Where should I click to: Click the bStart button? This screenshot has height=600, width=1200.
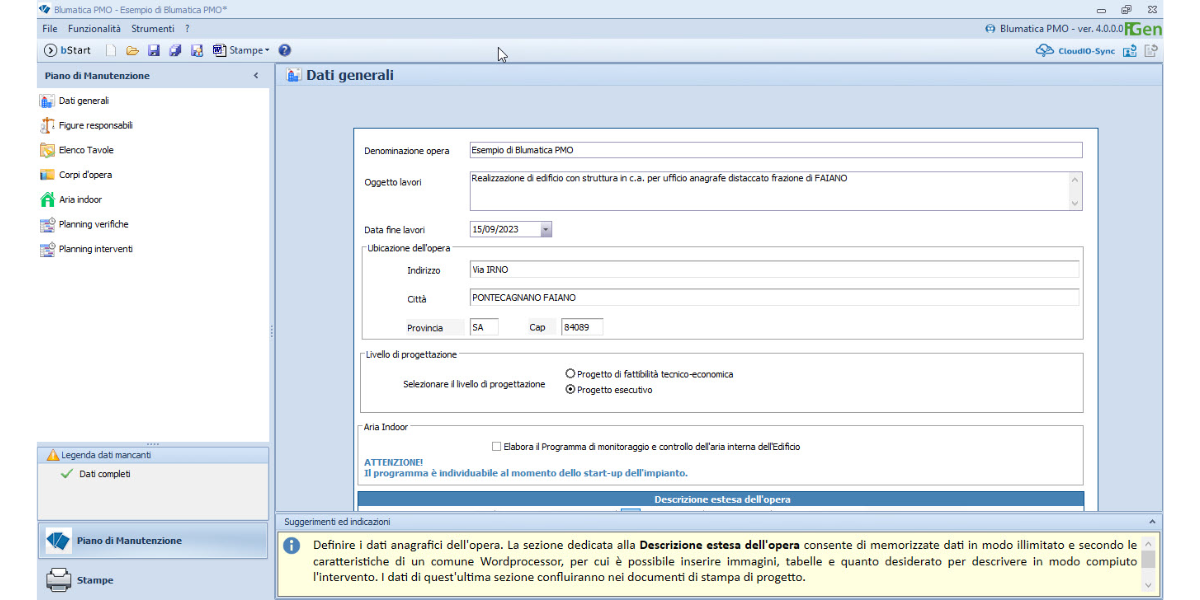(67, 50)
